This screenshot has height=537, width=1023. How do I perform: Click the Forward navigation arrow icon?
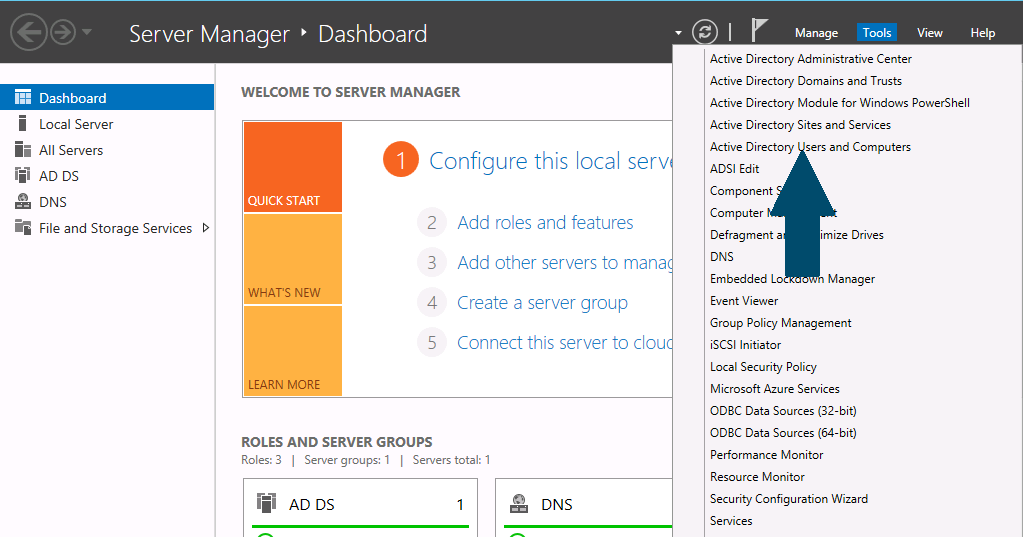(x=63, y=32)
